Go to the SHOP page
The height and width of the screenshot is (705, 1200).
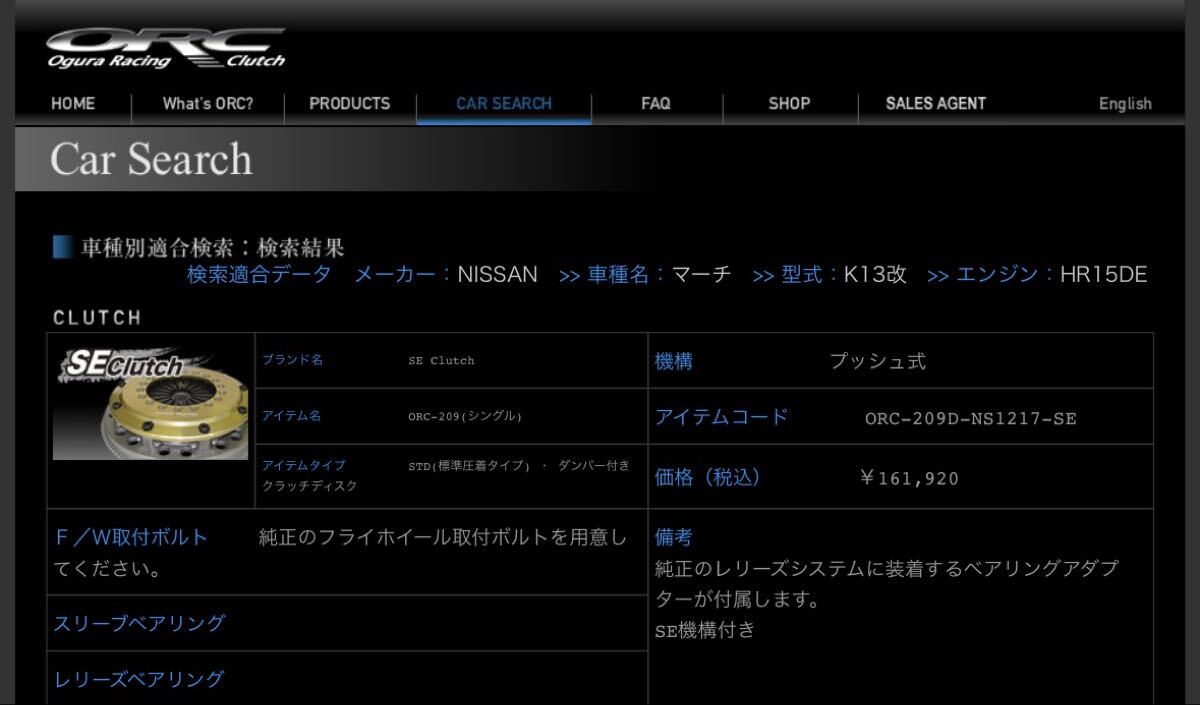click(789, 103)
